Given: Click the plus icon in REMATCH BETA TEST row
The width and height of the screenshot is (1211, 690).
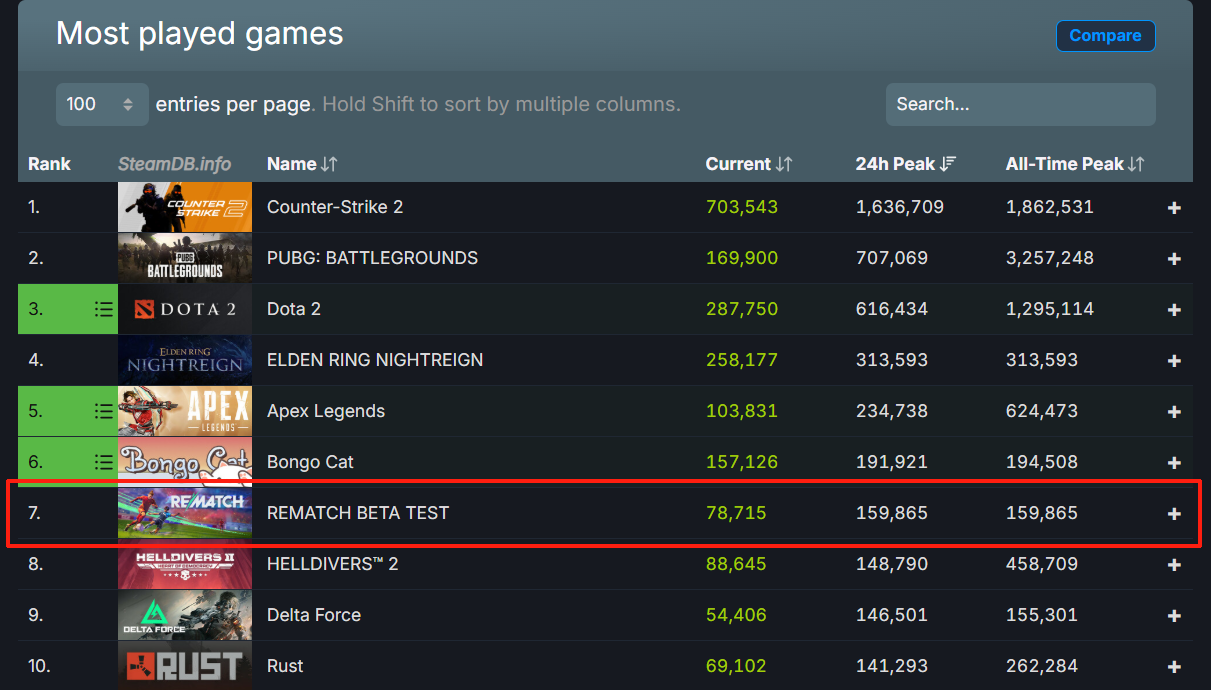Looking at the screenshot, I should click(x=1174, y=514).
